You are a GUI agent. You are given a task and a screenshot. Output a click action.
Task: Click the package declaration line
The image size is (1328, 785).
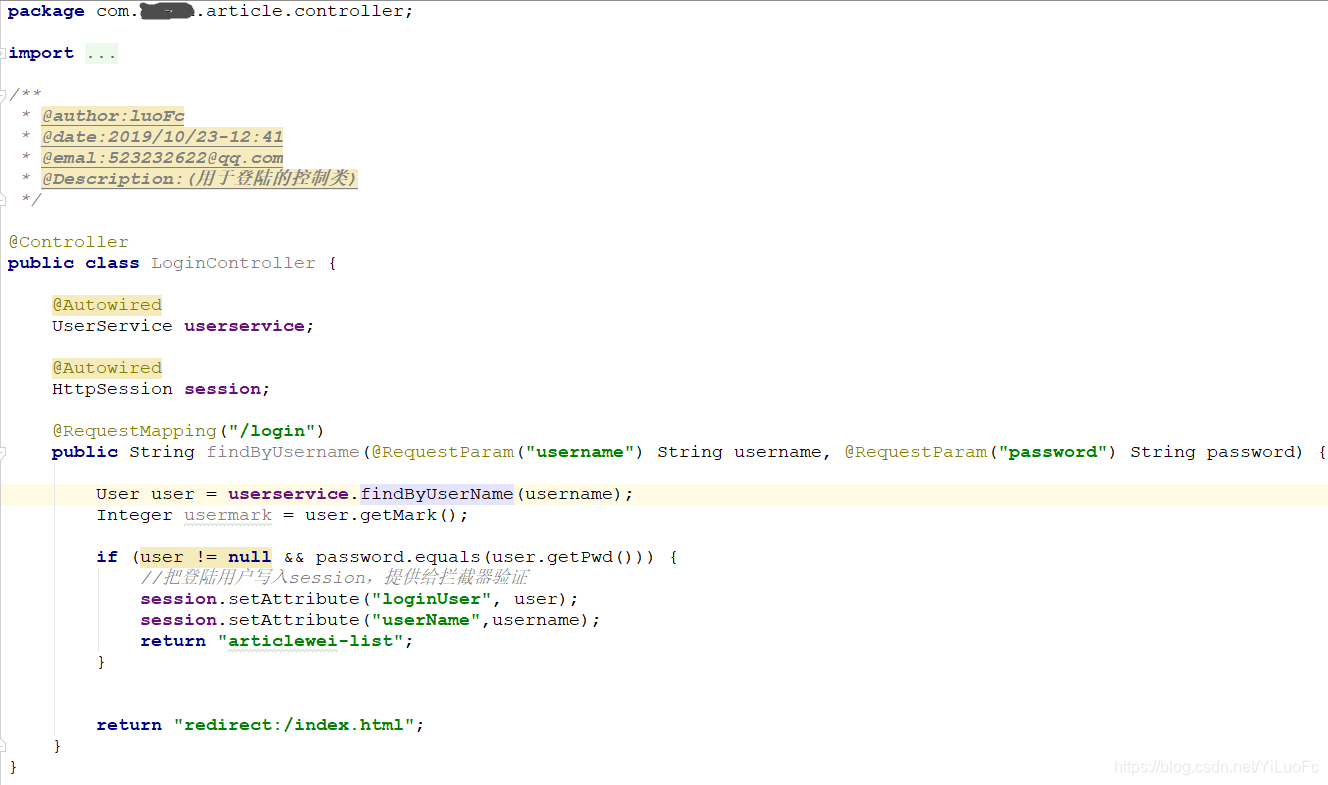(210, 11)
